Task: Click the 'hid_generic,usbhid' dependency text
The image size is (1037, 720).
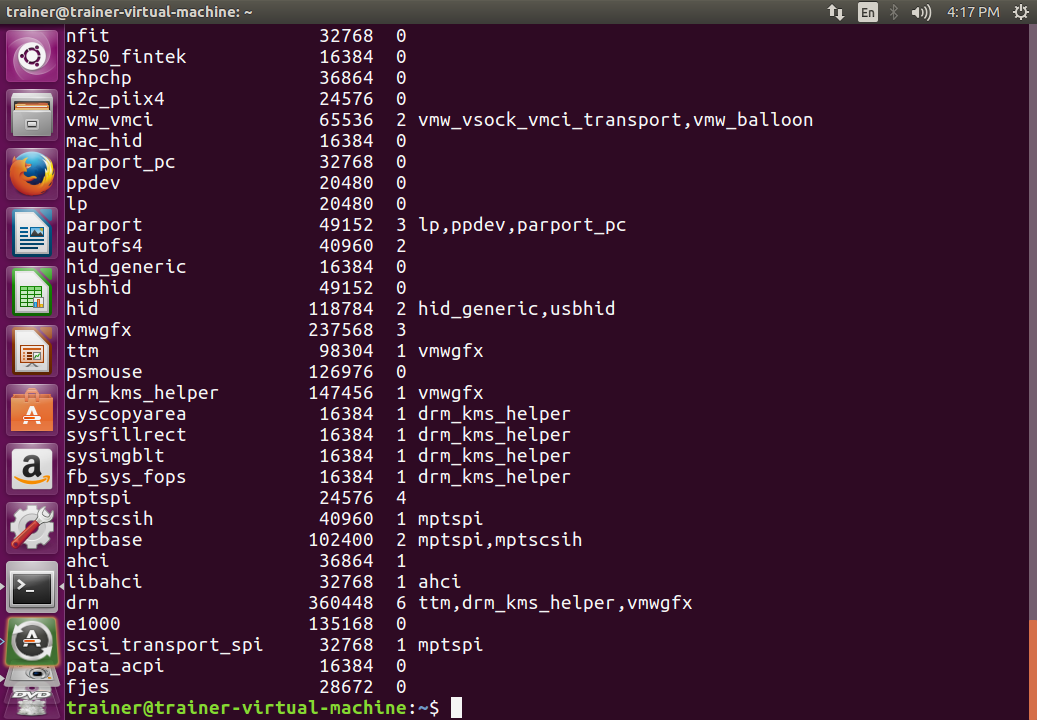Action: pyautogui.click(x=517, y=309)
